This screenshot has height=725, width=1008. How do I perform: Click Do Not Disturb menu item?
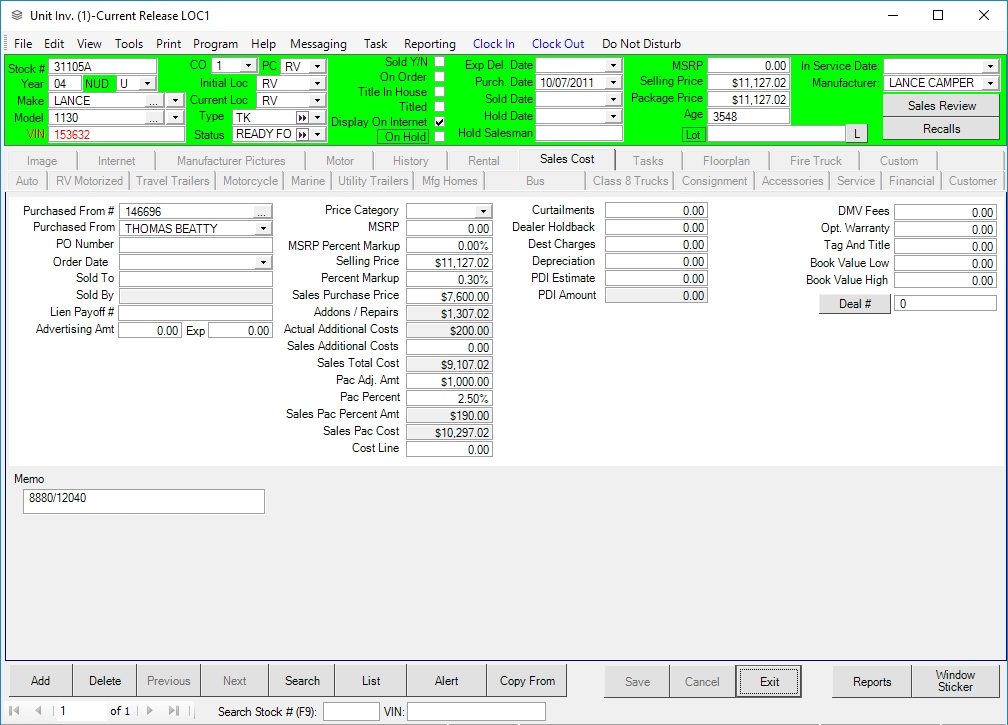pos(642,44)
